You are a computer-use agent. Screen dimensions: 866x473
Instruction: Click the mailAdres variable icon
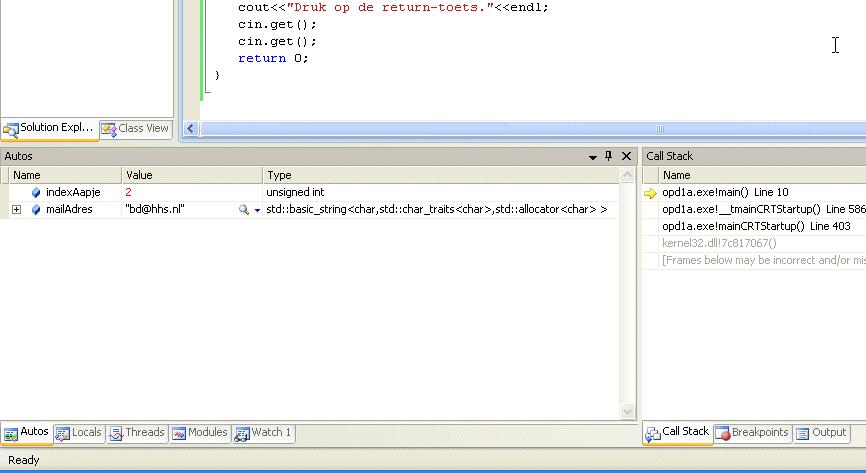point(36,210)
